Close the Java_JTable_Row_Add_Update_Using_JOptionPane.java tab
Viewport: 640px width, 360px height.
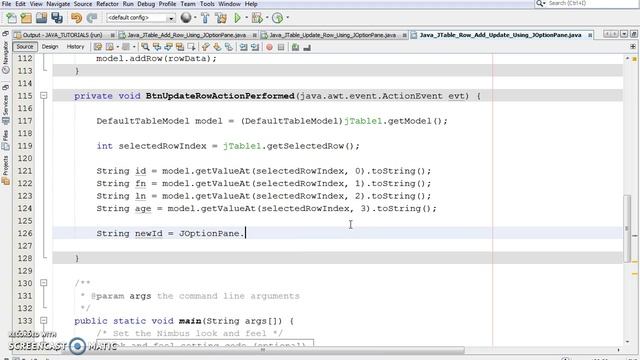pyautogui.click(x=590, y=36)
